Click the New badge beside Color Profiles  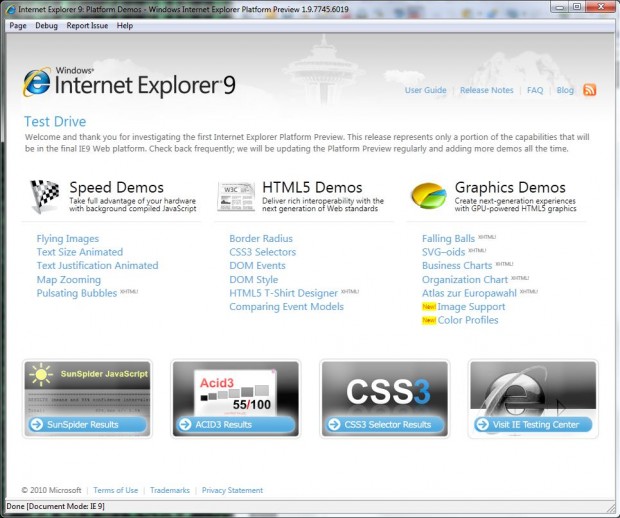pyautogui.click(x=429, y=320)
